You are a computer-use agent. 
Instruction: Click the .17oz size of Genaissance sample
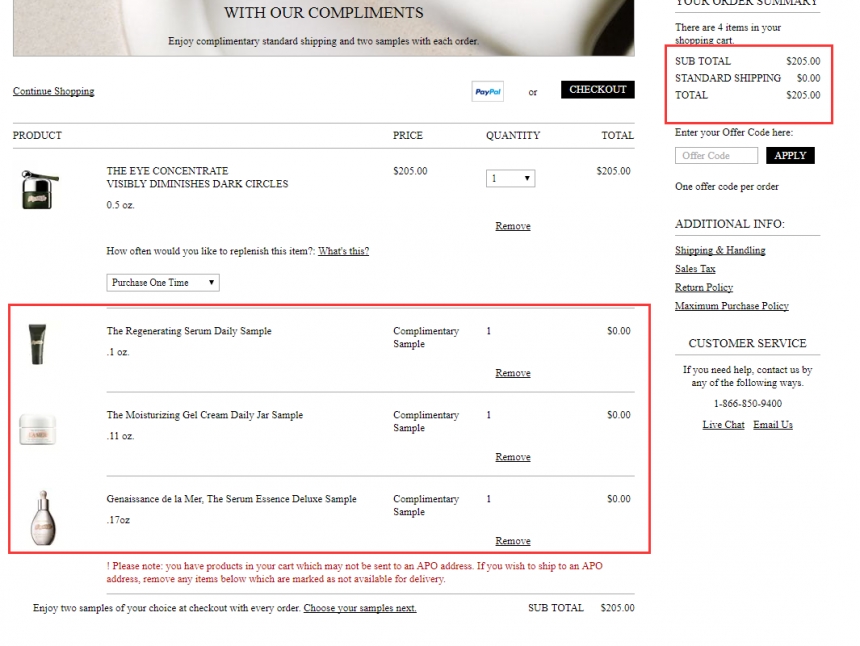(x=118, y=520)
